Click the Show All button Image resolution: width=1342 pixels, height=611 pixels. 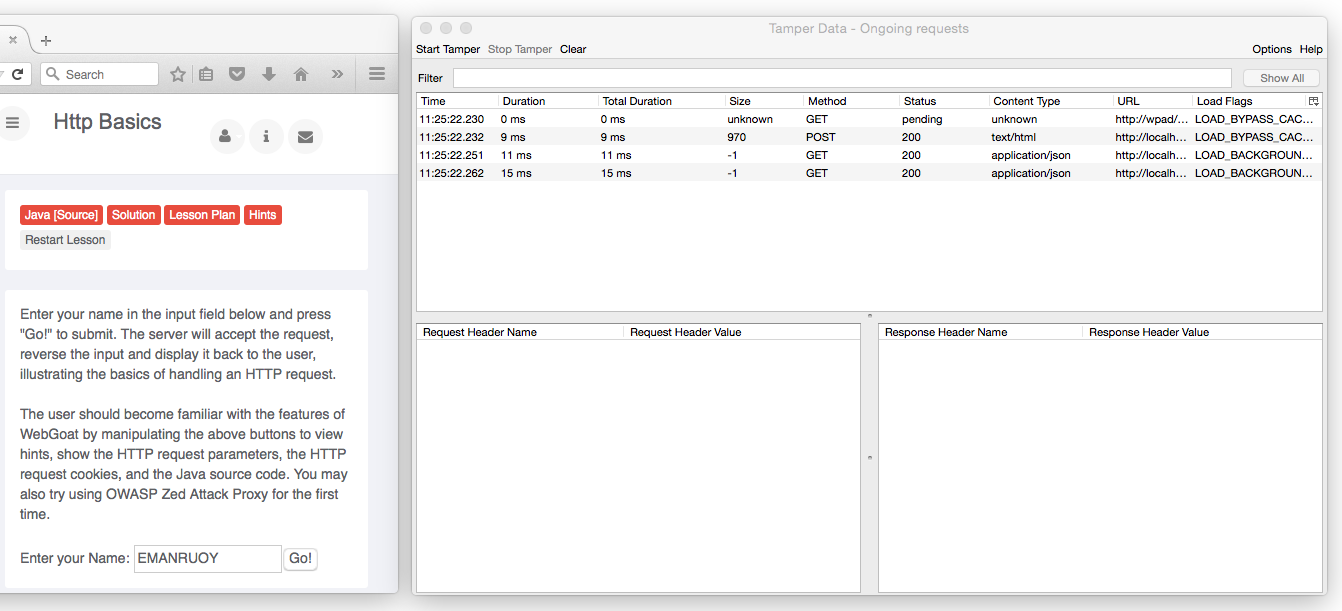(x=1281, y=78)
